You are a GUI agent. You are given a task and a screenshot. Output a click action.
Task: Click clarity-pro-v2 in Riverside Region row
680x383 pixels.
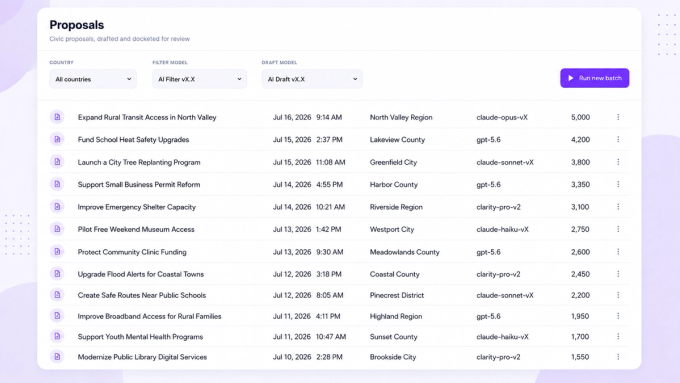tap(498, 207)
